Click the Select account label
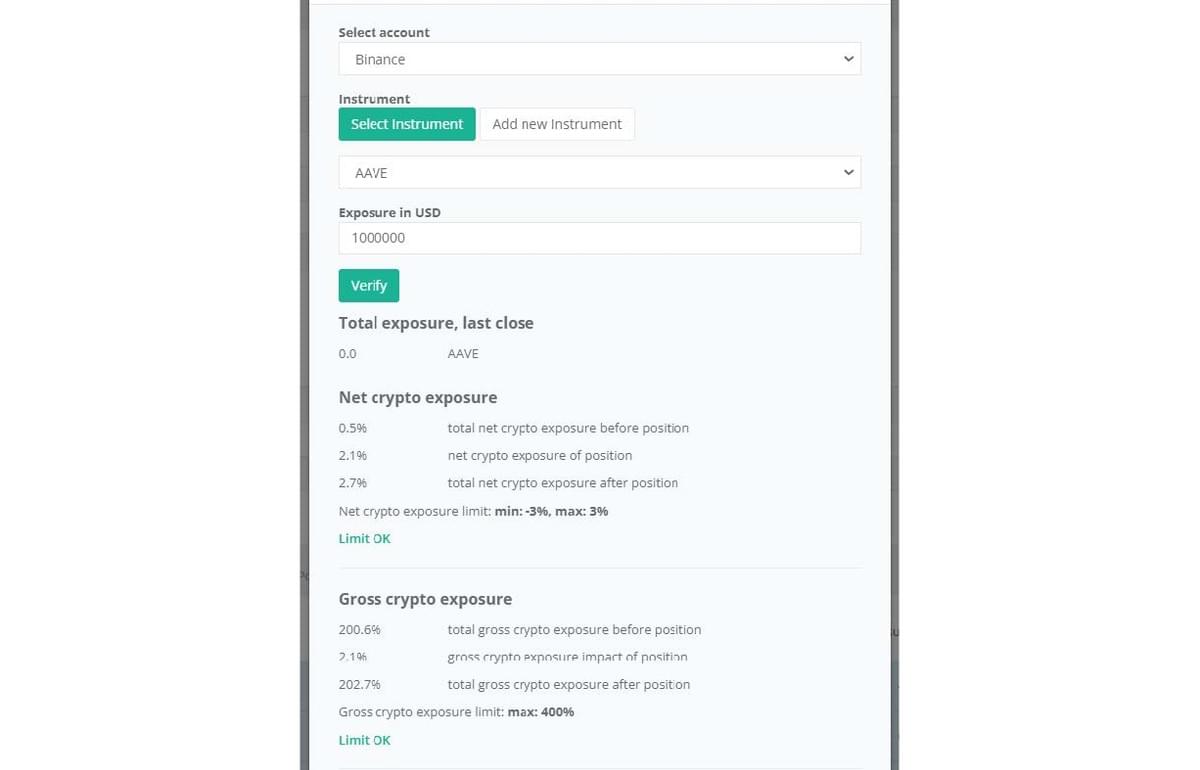1200x770 pixels. (x=384, y=32)
